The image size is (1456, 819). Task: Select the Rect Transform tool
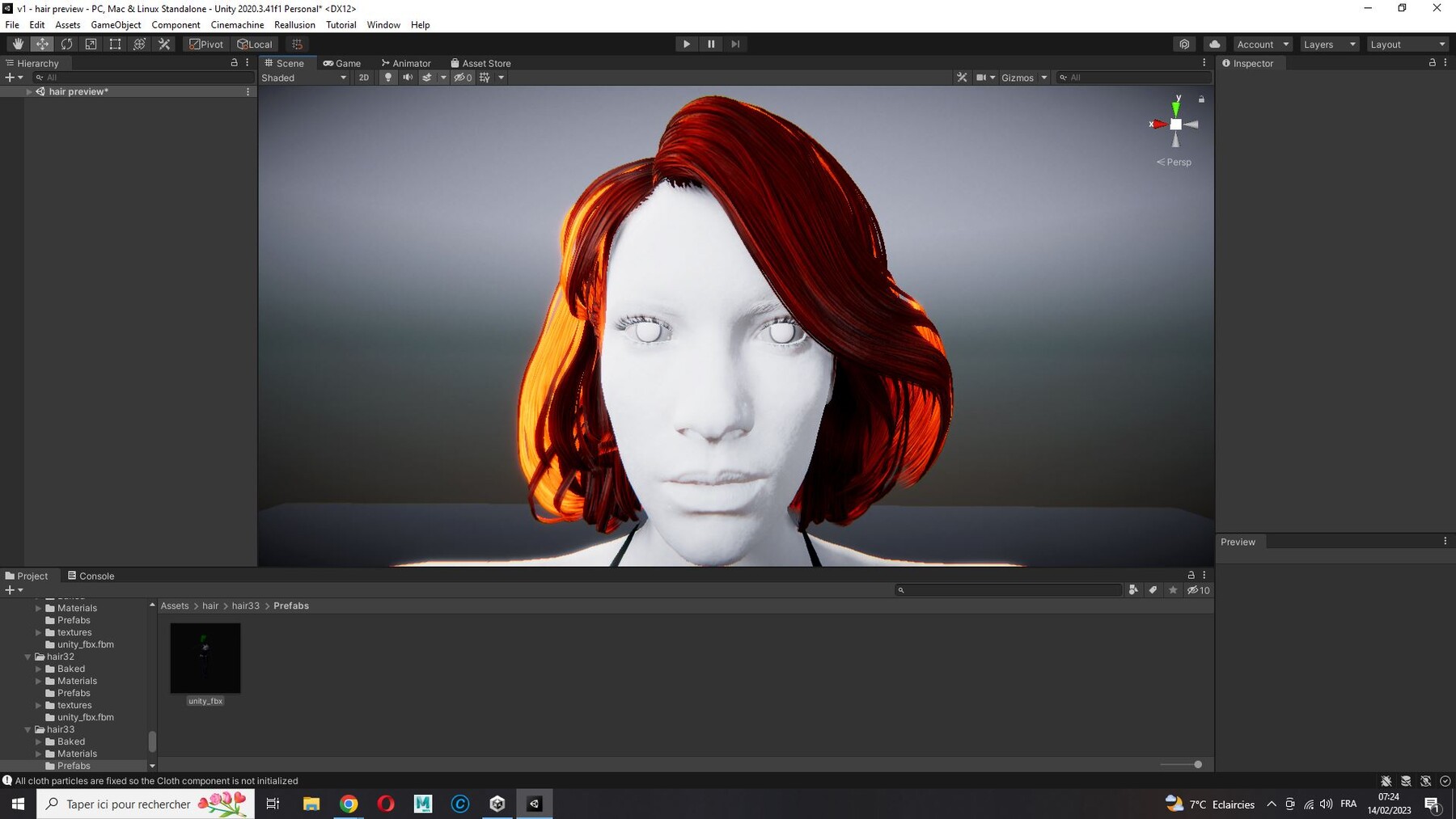[115, 44]
